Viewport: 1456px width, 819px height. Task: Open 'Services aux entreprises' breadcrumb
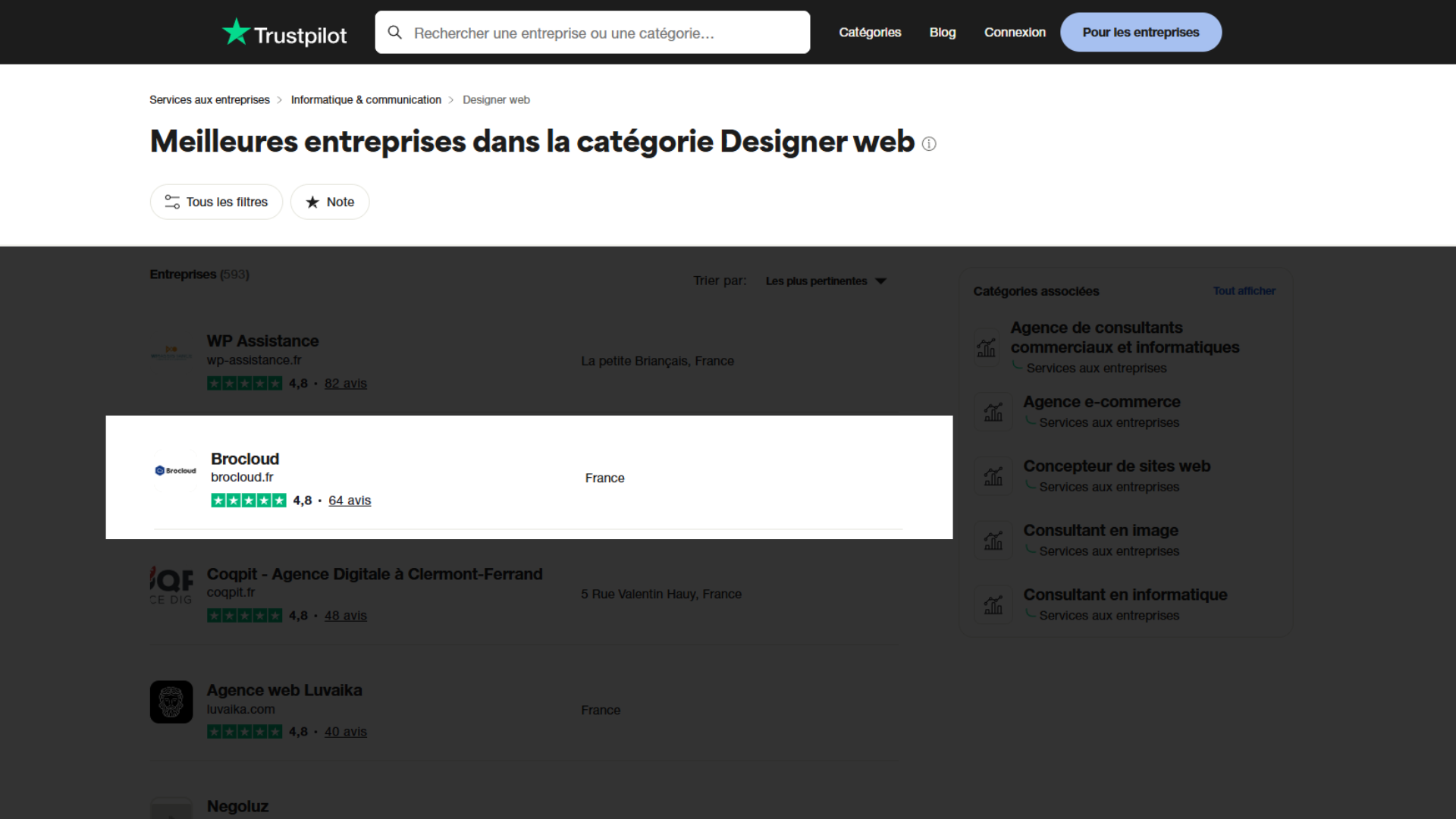209,100
